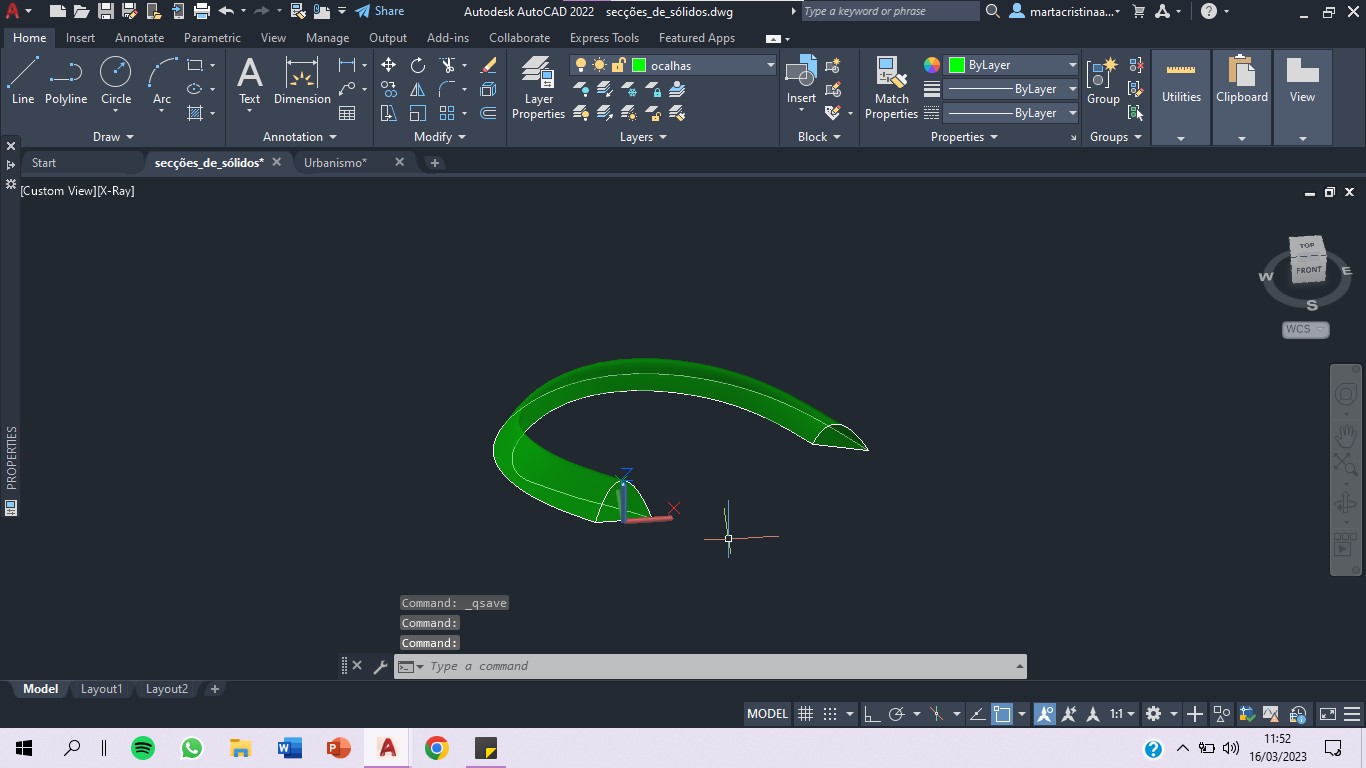Click the Insert block button
The height and width of the screenshot is (768, 1366).
click(801, 80)
